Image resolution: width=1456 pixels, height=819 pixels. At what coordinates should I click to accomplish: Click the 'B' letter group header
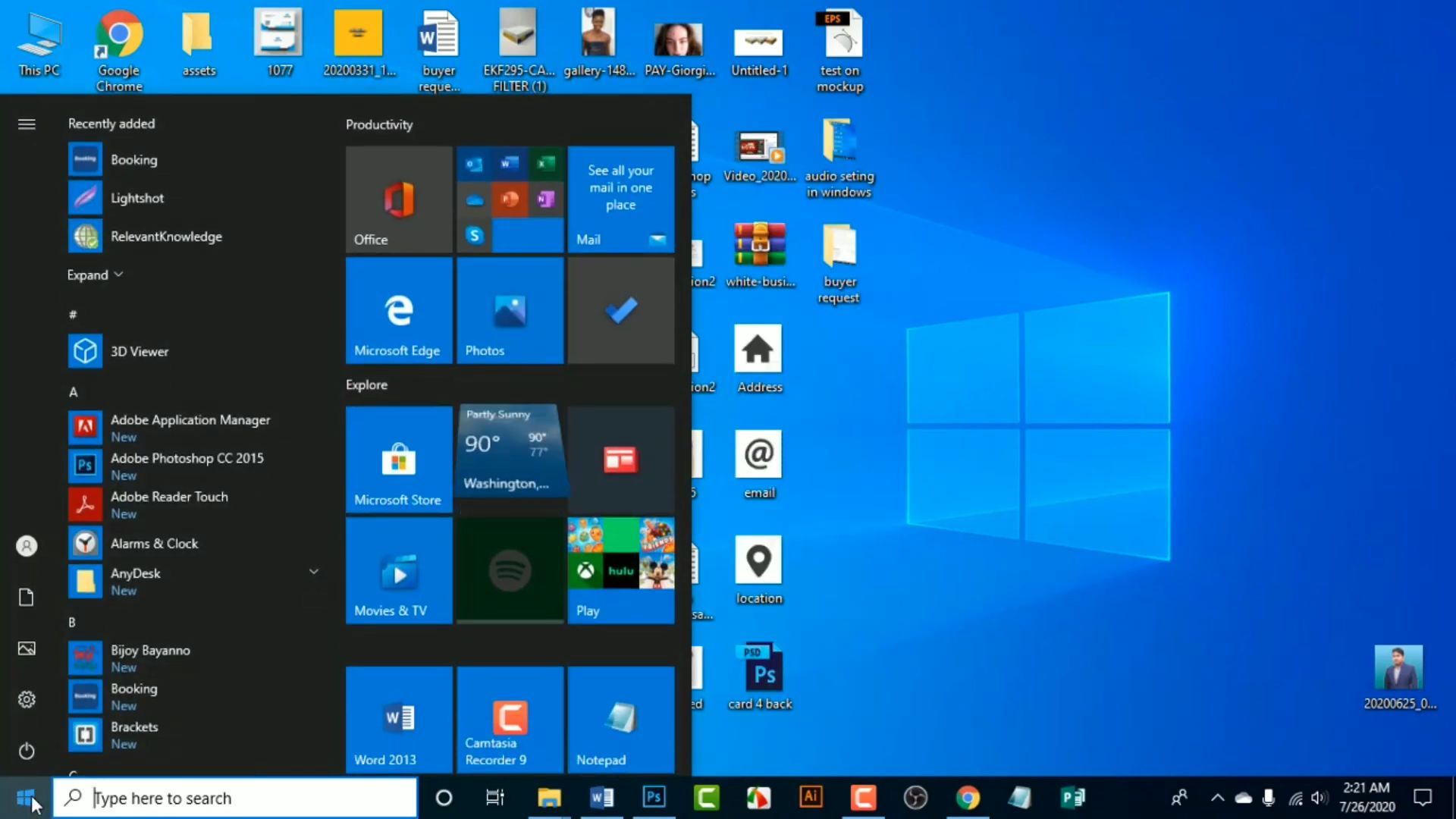(73, 623)
